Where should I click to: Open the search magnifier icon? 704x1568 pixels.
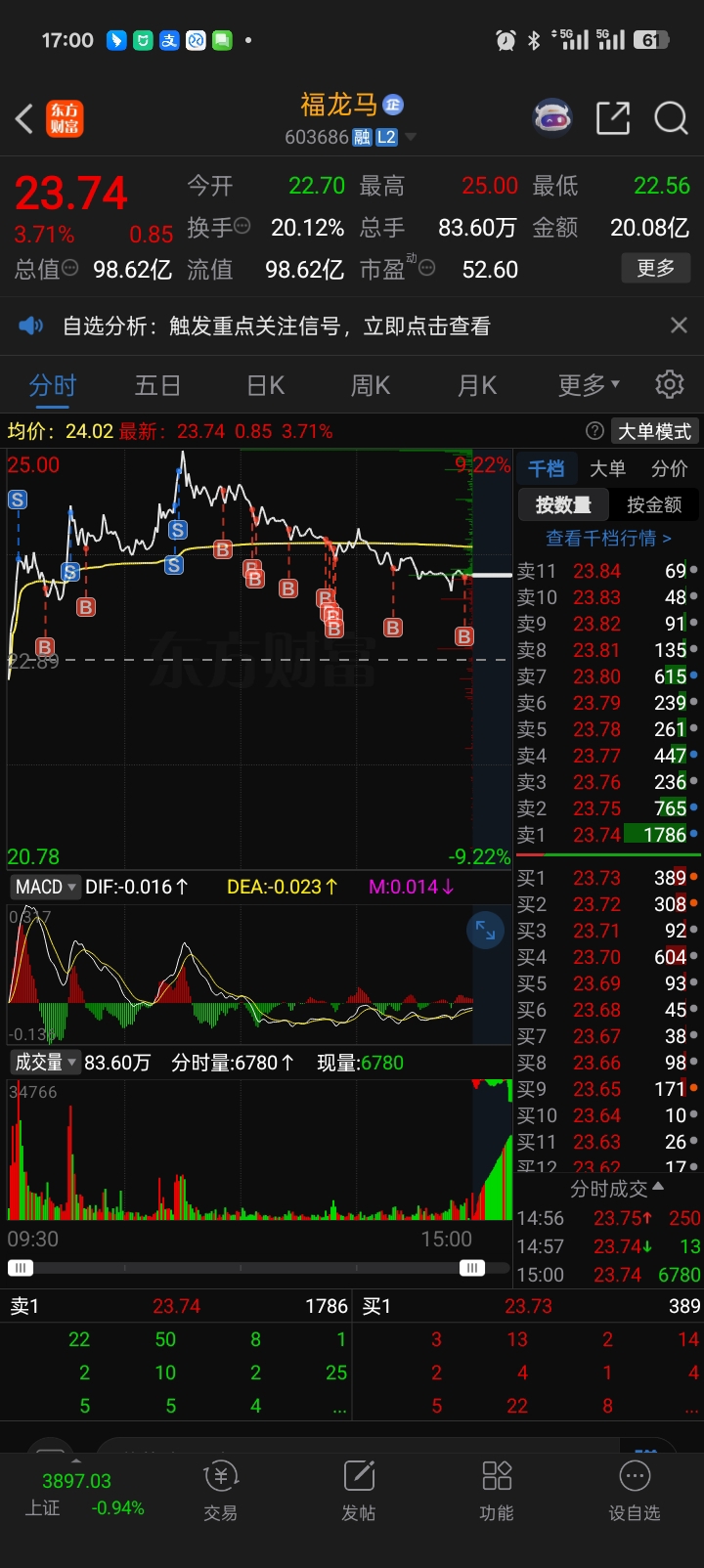click(671, 118)
